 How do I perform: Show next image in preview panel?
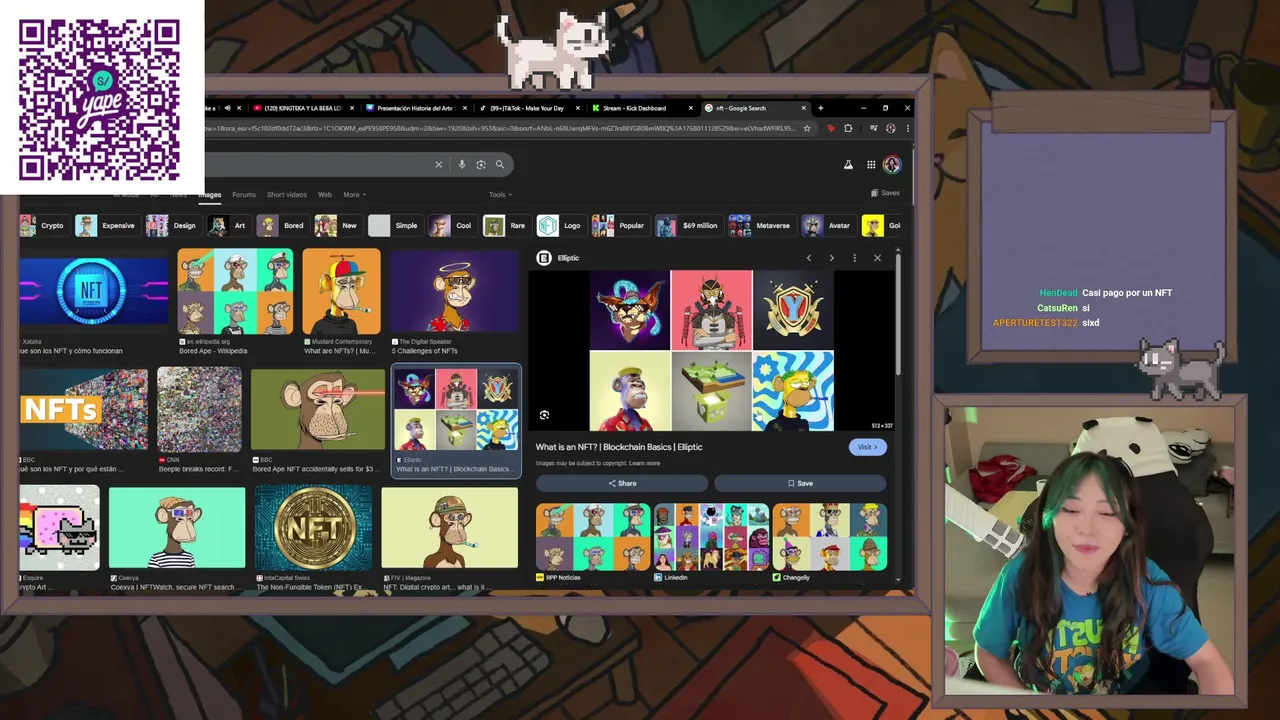coord(831,258)
